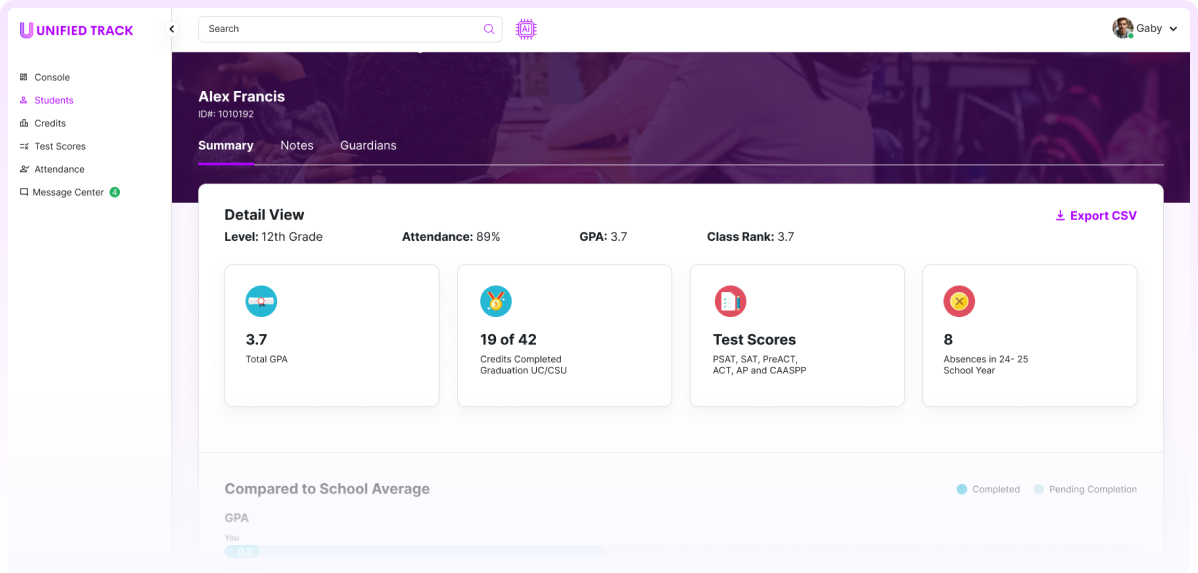Open the AI chip assistant icon
The height and width of the screenshot is (573, 1198).
click(x=526, y=29)
